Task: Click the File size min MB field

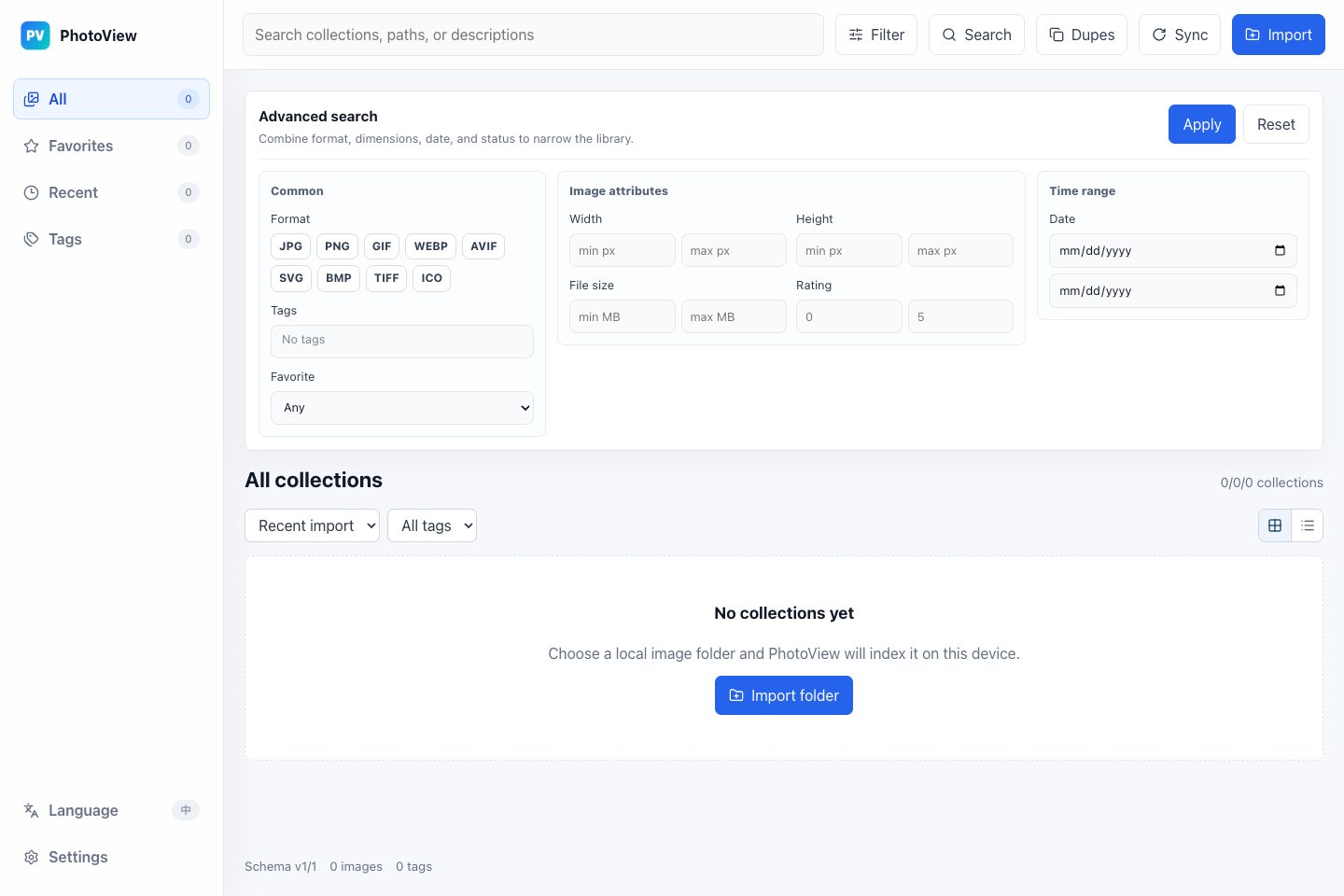Action: pos(623,316)
